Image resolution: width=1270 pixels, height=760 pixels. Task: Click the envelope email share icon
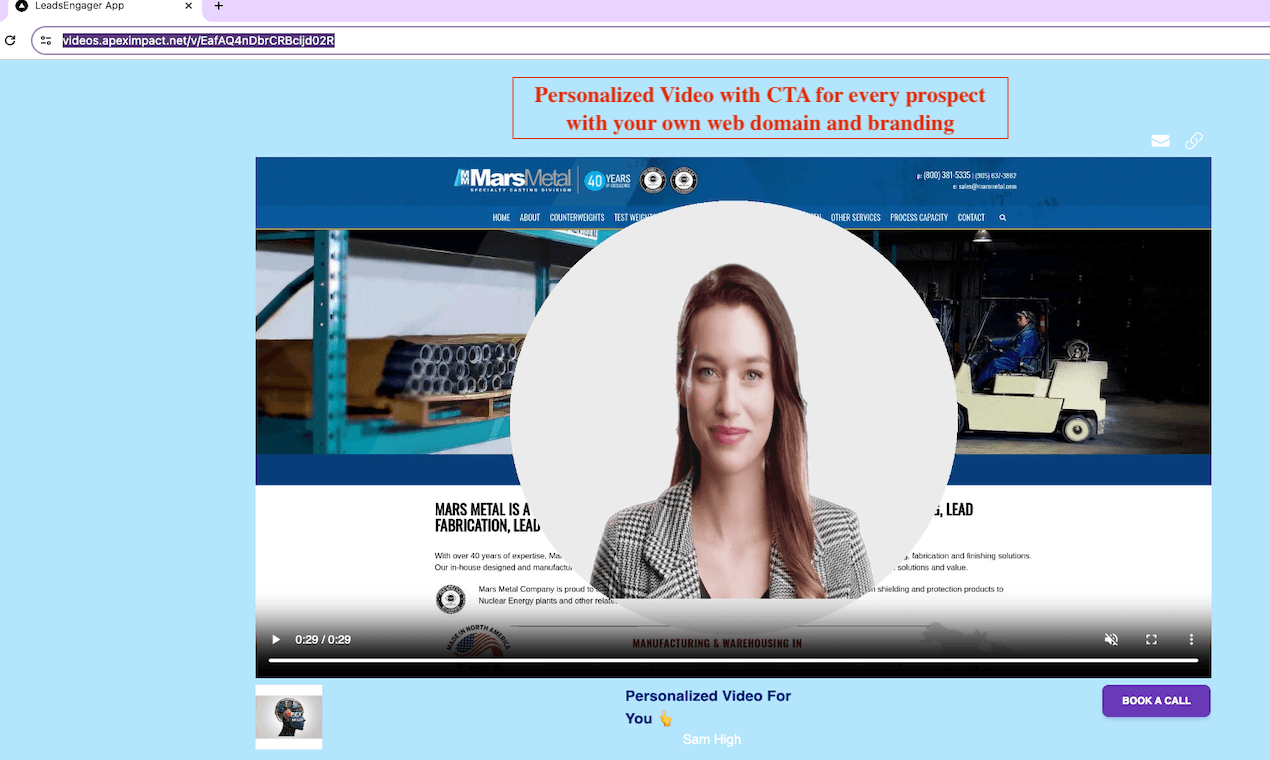pyautogui.click(x=1160, y=141)
